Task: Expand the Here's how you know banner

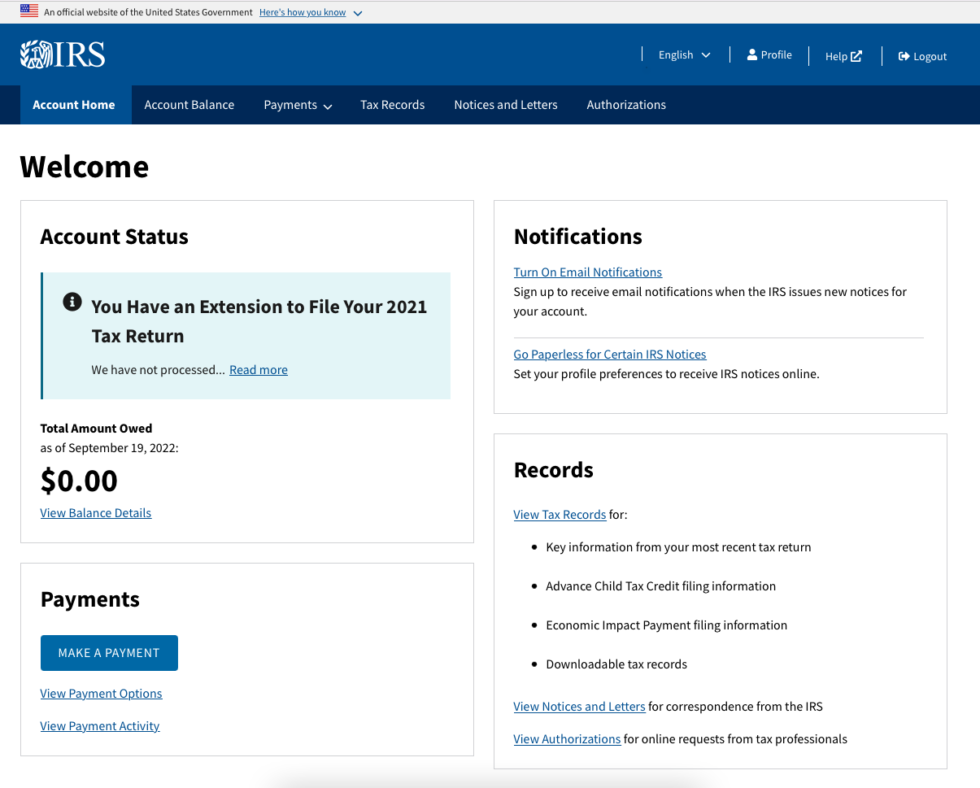Action: pos(303,11)
